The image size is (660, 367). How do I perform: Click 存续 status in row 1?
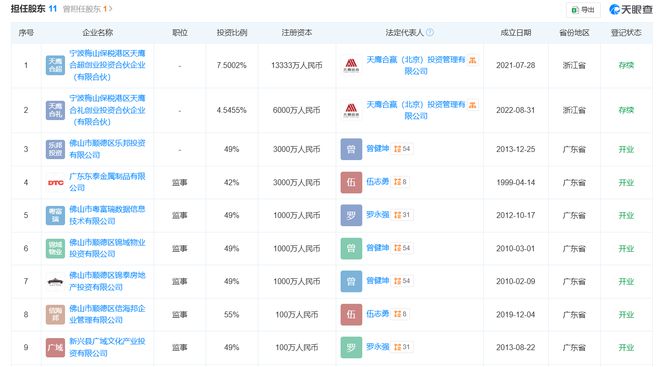click(626, 65)
